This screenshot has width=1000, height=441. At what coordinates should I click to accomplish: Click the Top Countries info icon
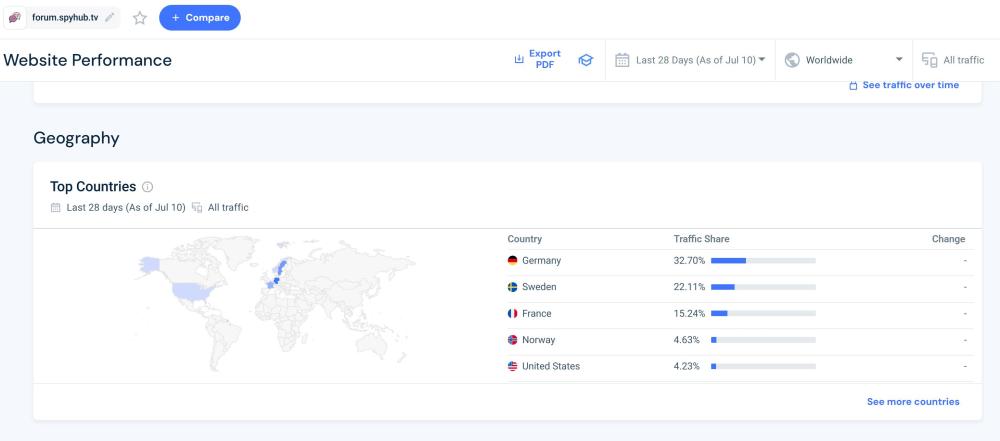(x=148, y=187)
